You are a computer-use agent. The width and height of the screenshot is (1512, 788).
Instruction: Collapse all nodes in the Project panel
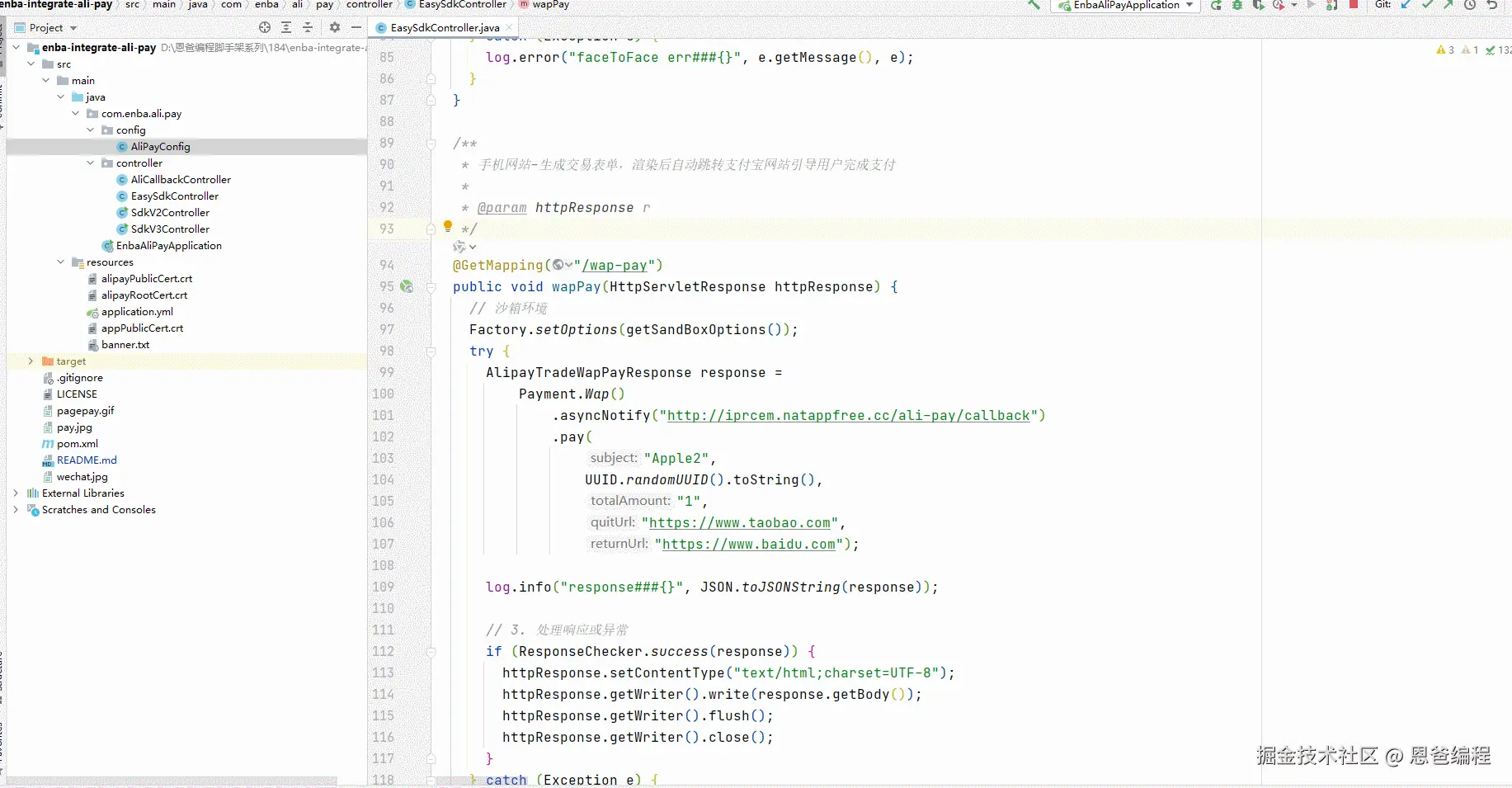(x=308, y=27)
